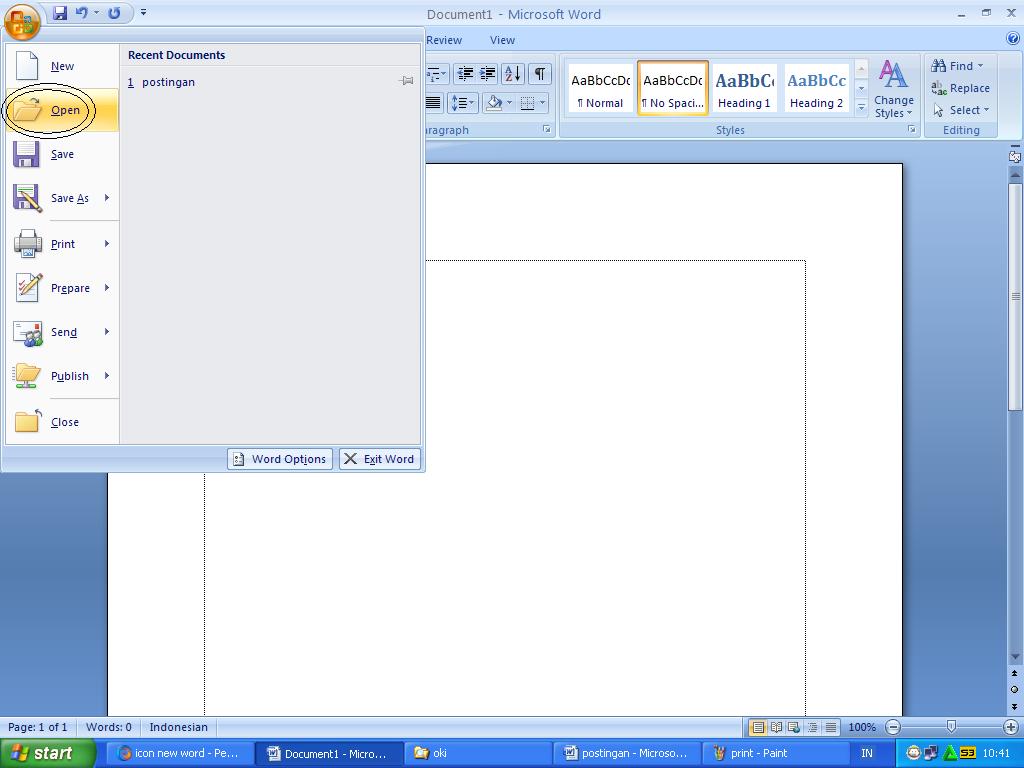Image resolution: width=1024 pixels, height=768 pixels.
Task: Open the Borders dropdown arrow
Action: [543, 103]
